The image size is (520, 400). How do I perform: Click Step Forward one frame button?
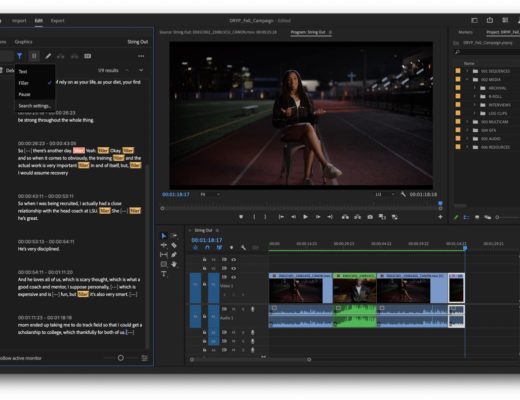(x=318, y=217)
